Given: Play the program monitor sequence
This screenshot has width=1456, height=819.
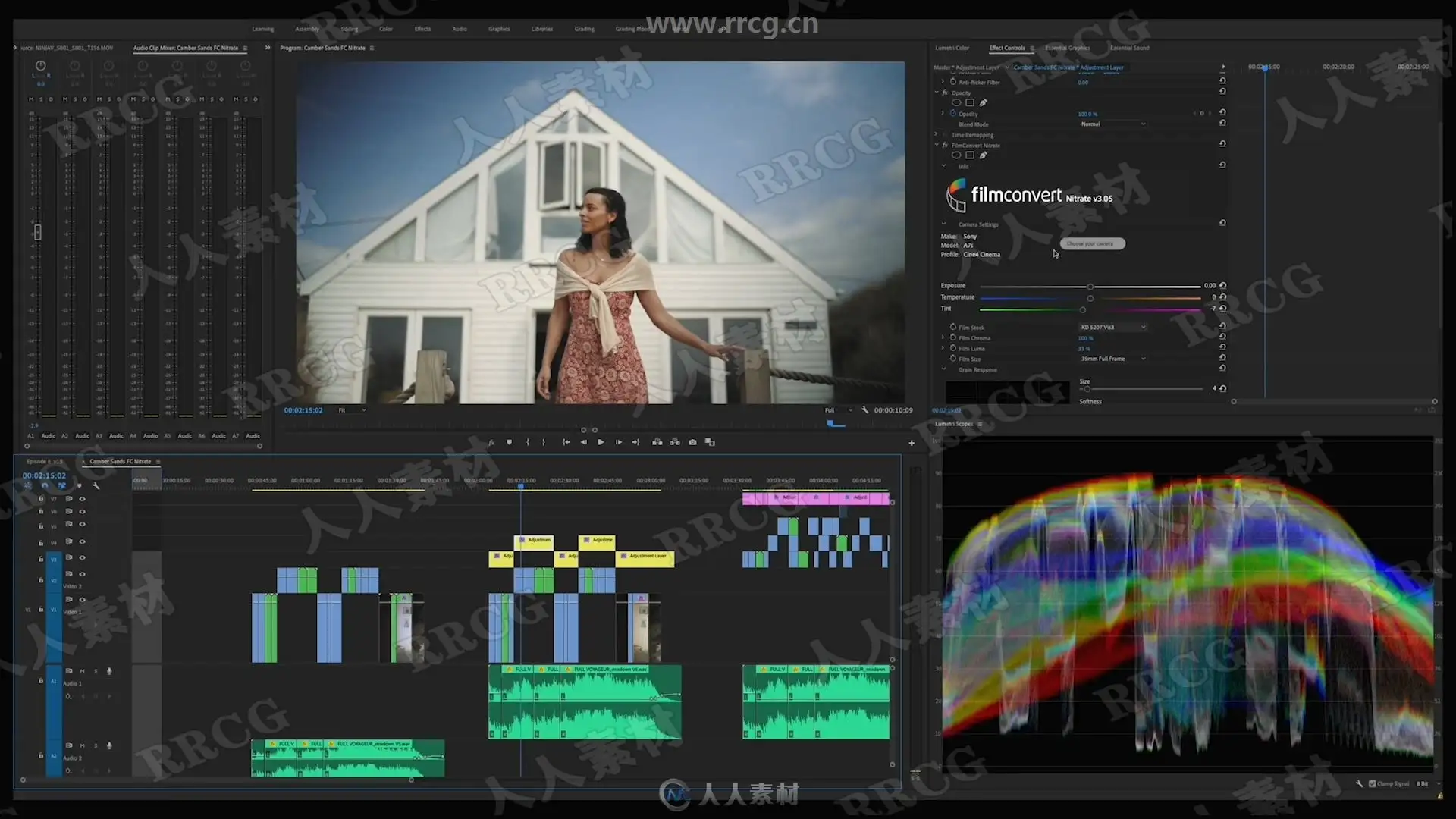Looking at the screenshot, I should [601, 442].
